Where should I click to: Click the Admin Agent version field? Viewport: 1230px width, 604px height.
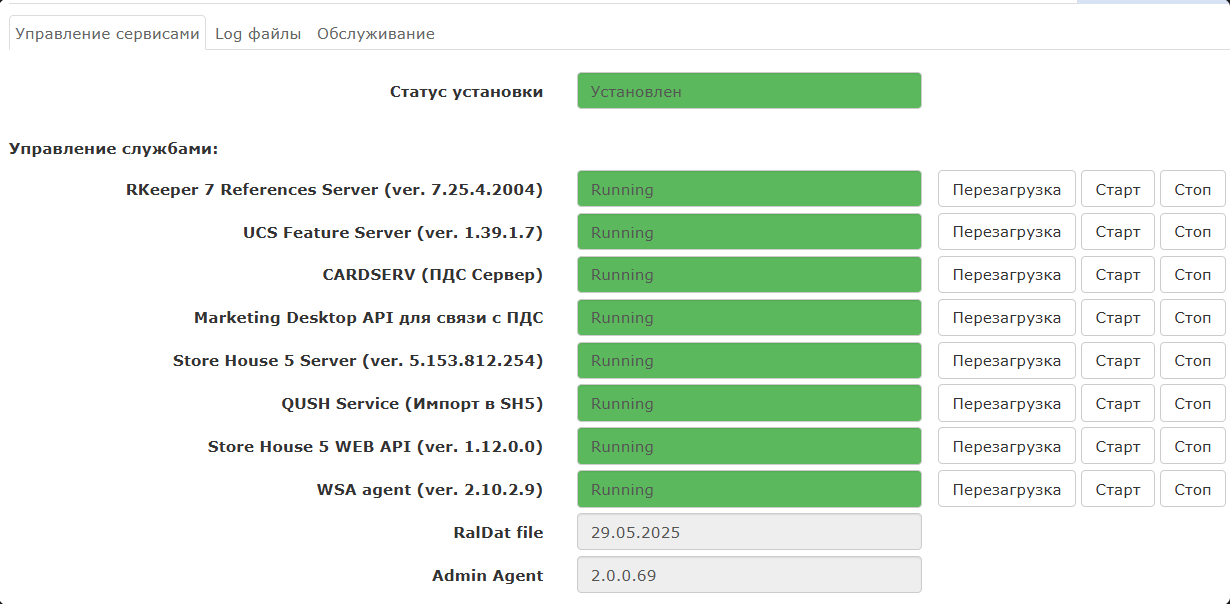[748, 575]
